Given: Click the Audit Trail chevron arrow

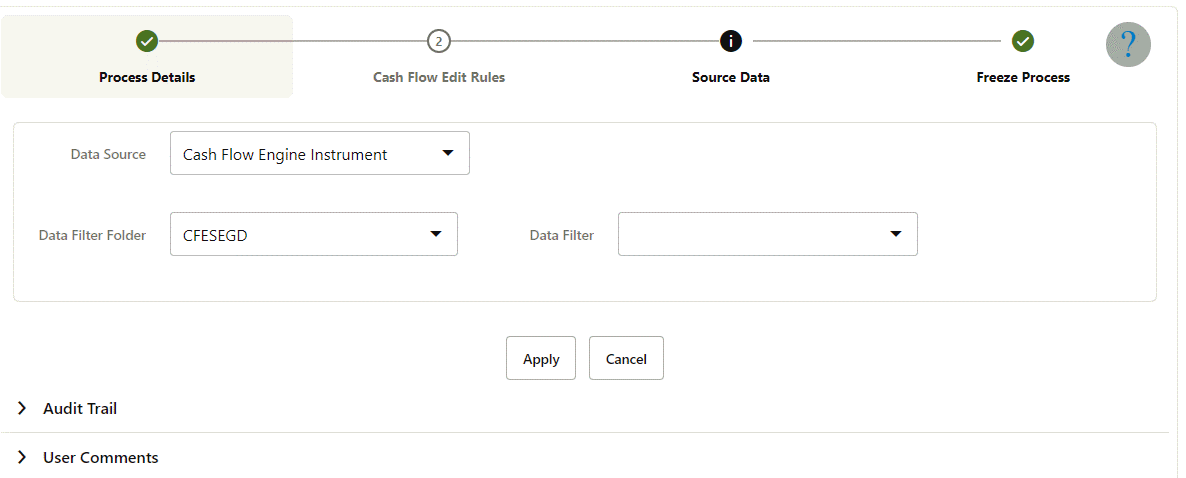Looking at the screenshot, I should (22, 408).
